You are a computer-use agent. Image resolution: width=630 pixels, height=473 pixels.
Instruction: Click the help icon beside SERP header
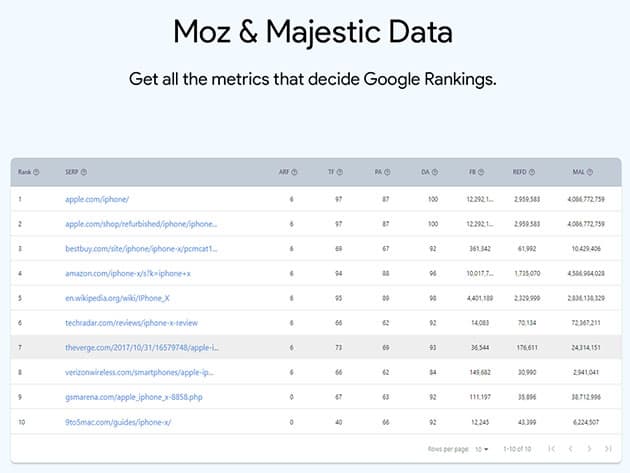[84, 172]
